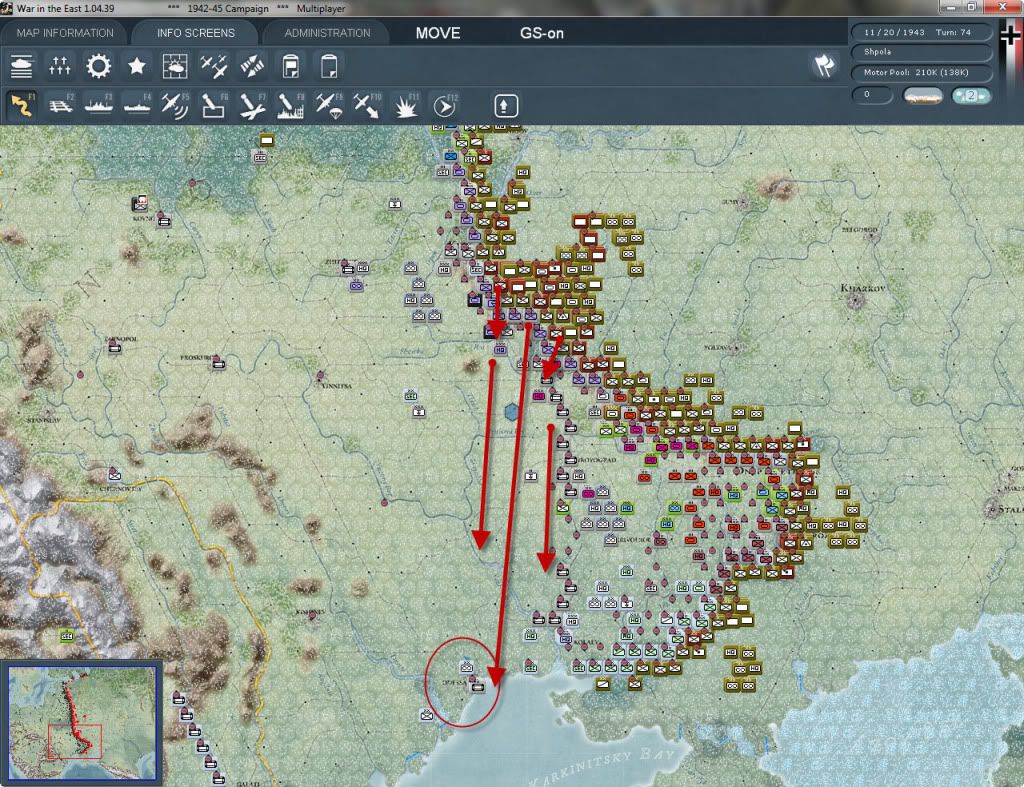Click the Motor Pool 210K readout
The width and height of the screenshot is (1024, 787).
pos(921,72)
